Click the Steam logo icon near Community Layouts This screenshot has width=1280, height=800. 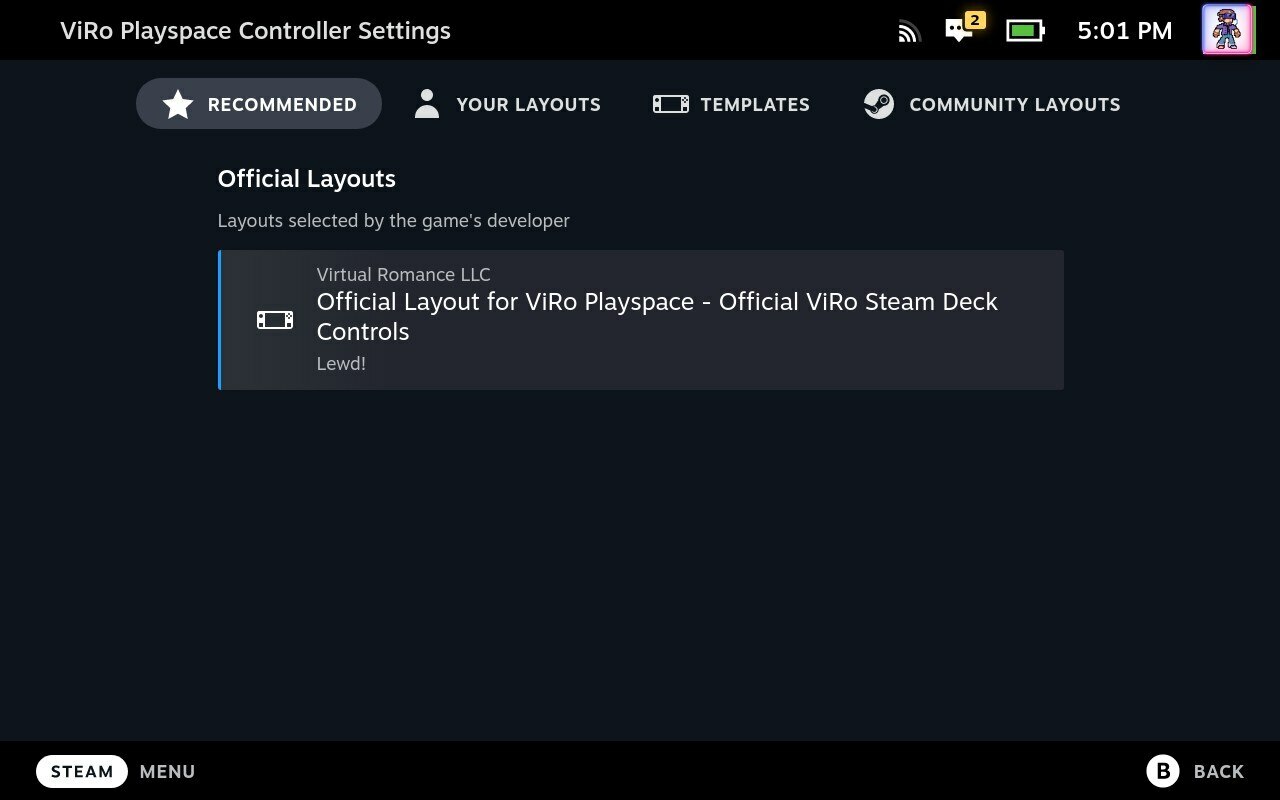pos(878,103)
